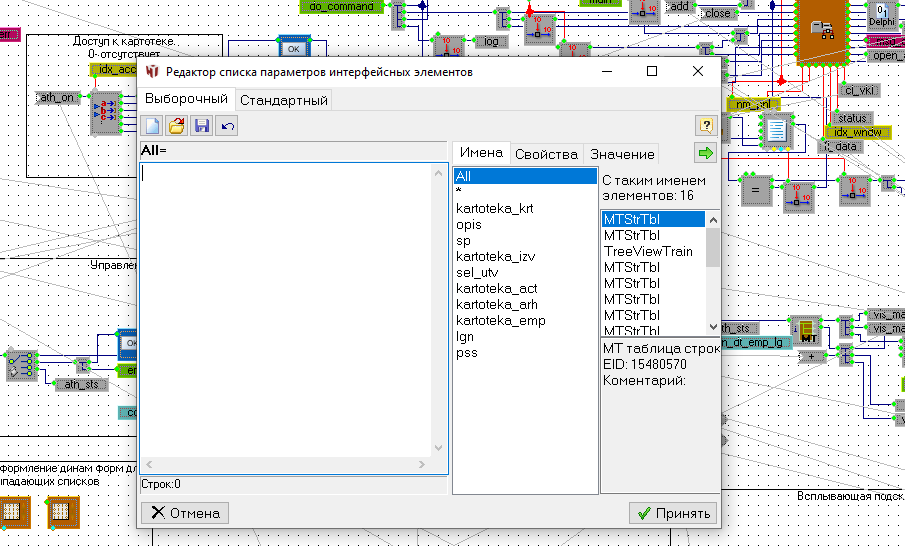Screen dimensions: 905x546
Task: Open help with the question mark icon
Action: tap(706, 125)
